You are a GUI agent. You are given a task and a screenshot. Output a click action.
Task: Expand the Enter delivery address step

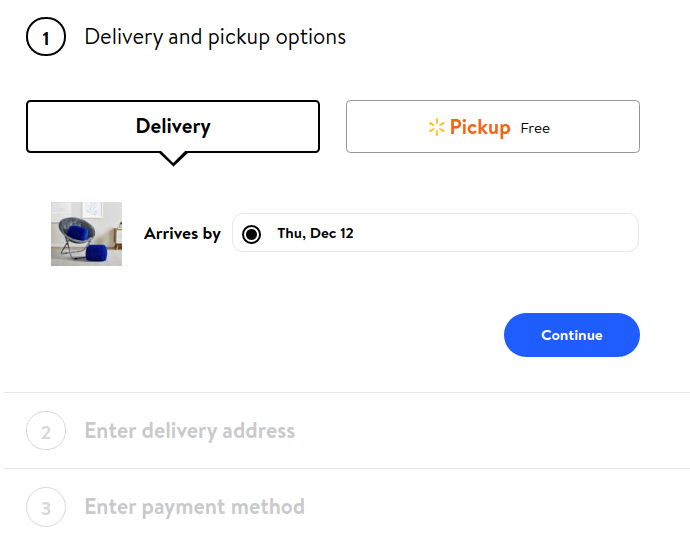190,430
